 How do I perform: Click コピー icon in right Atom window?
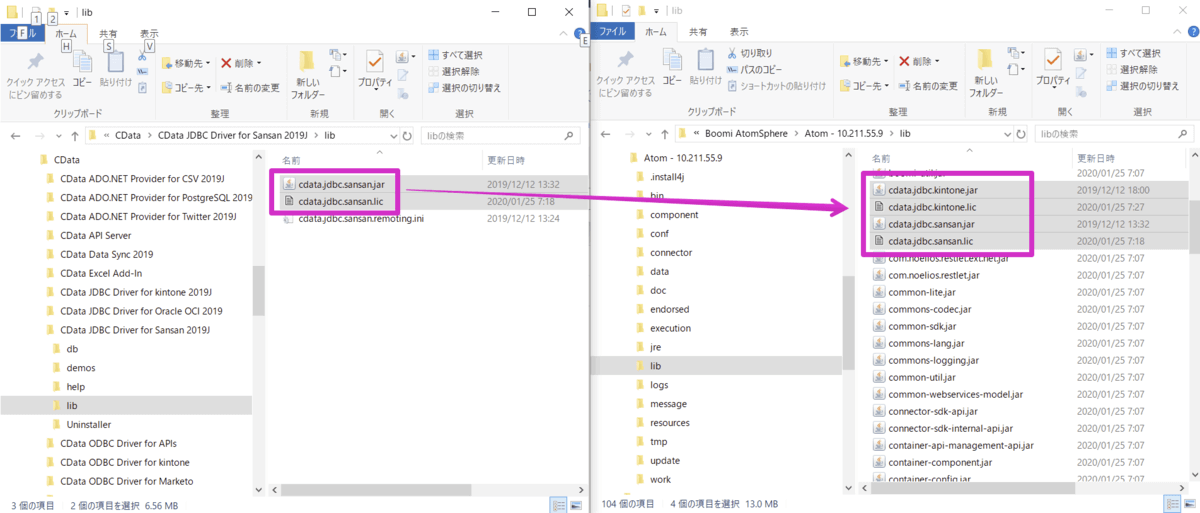click(x=670, y=61)
